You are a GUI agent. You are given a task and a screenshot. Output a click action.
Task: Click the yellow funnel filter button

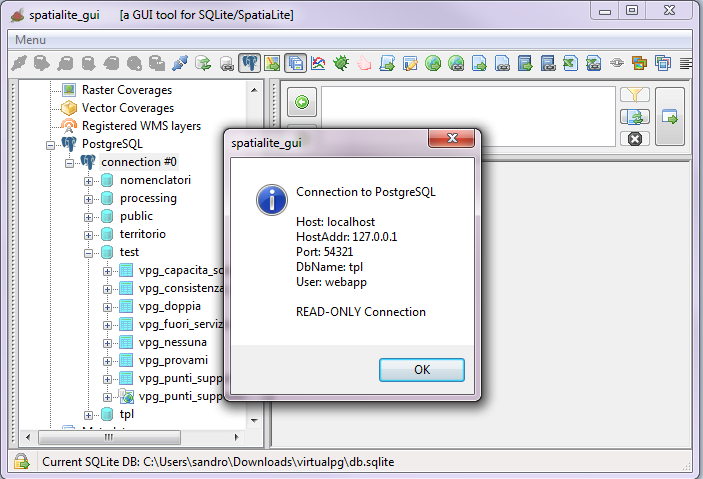(x=635, y=95)
